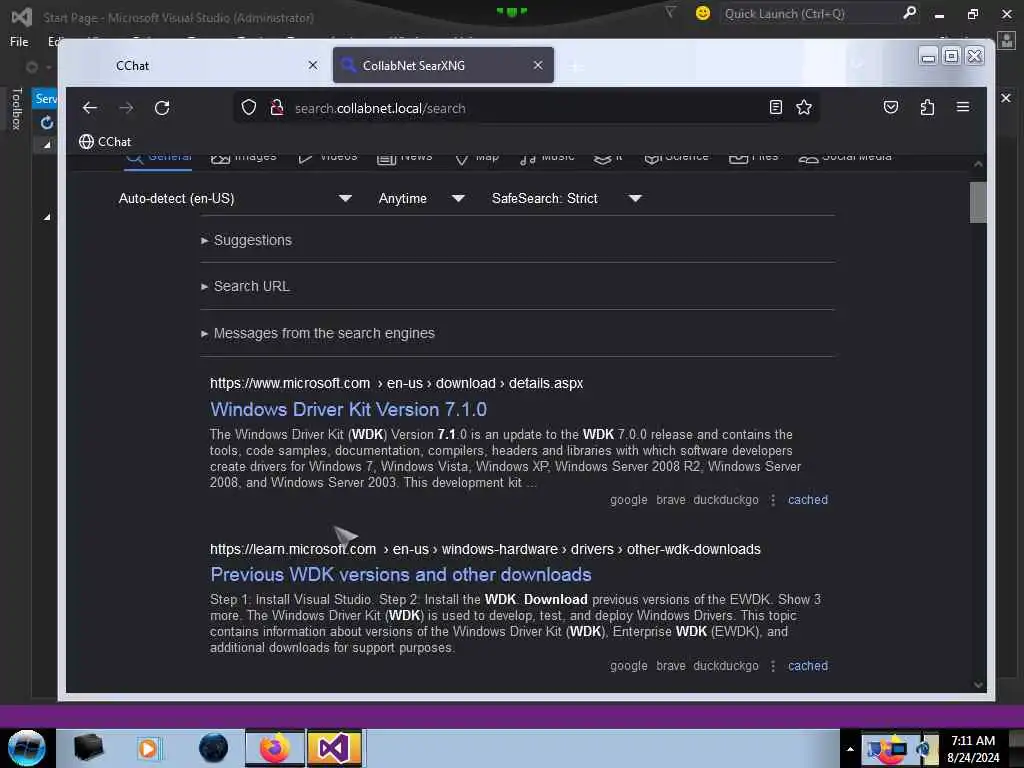Open the media player taskbar icon

pyautogui.click(x=148, y=748)
